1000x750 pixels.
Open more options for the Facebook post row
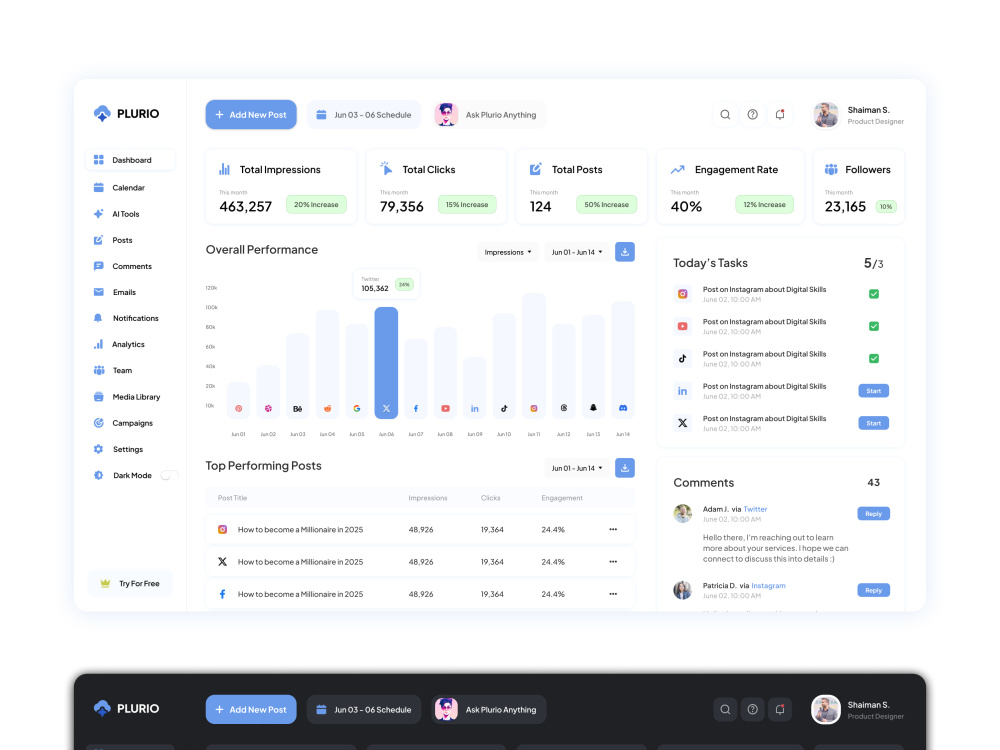[613, 594]
